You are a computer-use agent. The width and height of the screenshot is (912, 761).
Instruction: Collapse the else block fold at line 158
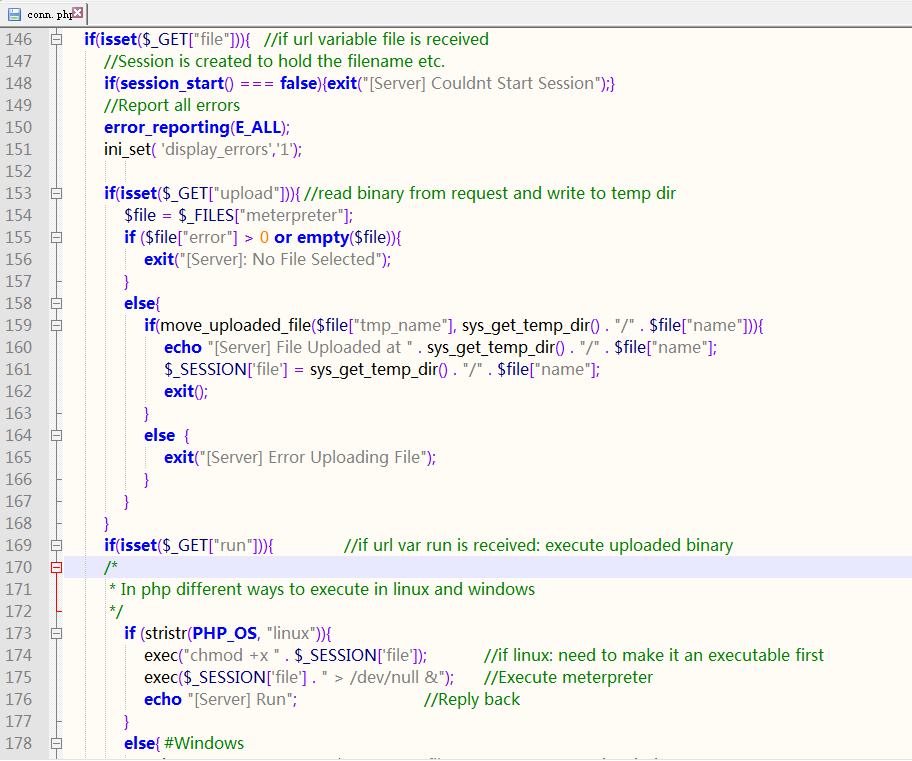[56, 304]
